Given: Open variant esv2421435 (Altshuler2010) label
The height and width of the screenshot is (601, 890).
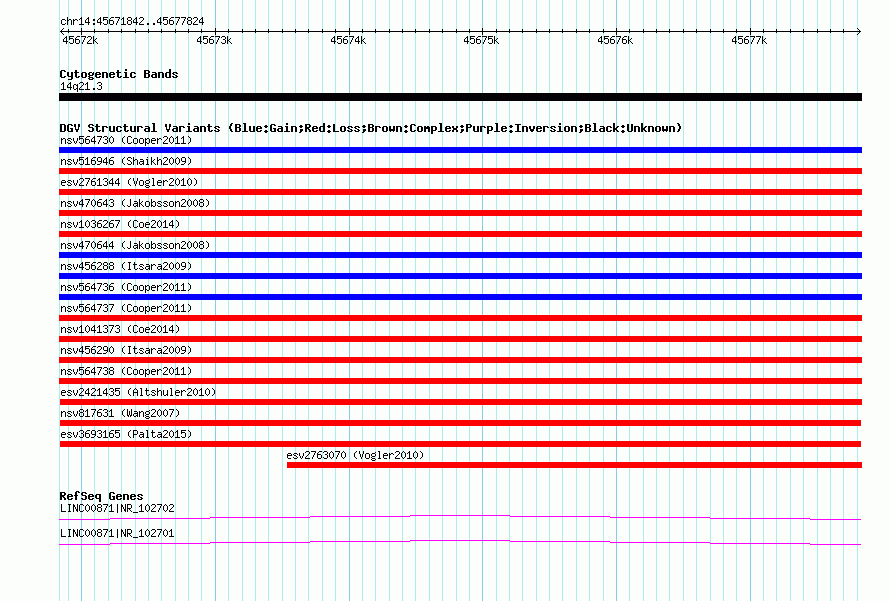Looking at the screenshot, I should (138, 392).
